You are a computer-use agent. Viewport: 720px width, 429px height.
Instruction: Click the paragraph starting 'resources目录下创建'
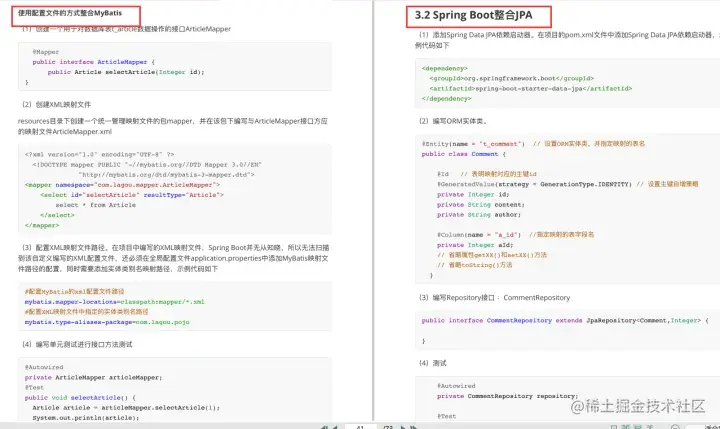[x=173, y=126]
